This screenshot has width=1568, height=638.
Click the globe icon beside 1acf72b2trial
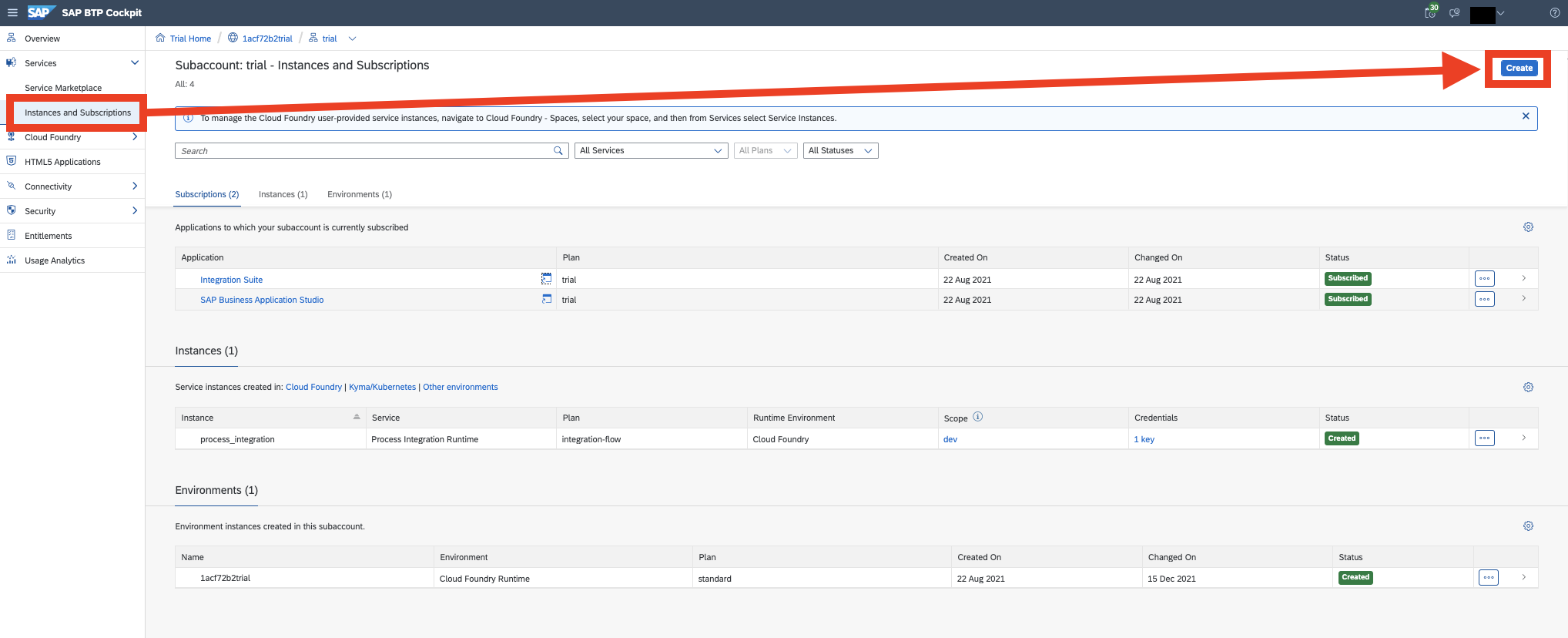pyautogui.click(x=233, y=38)
